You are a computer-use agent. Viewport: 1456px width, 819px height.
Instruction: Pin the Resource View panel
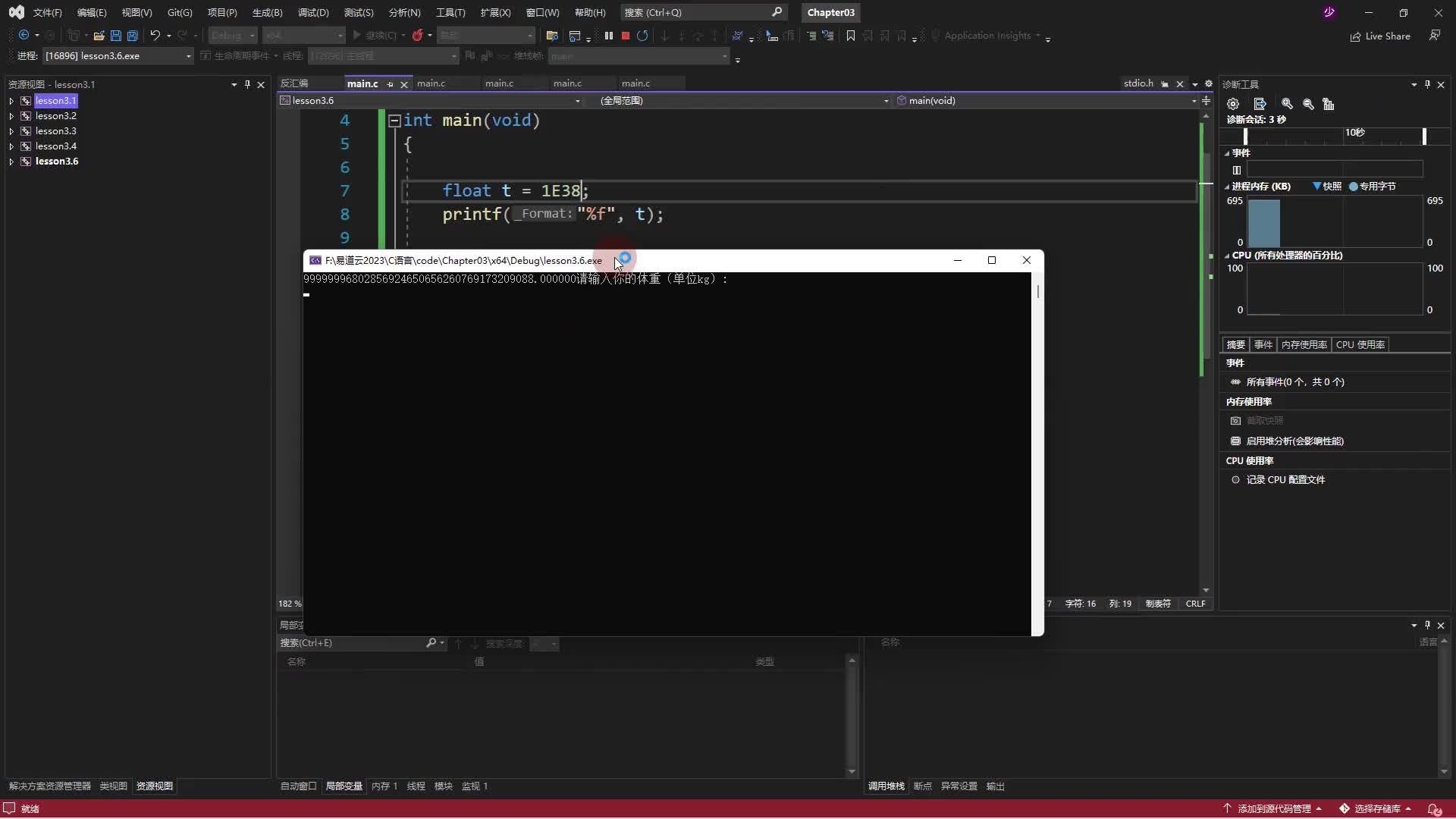pos(247,84)
